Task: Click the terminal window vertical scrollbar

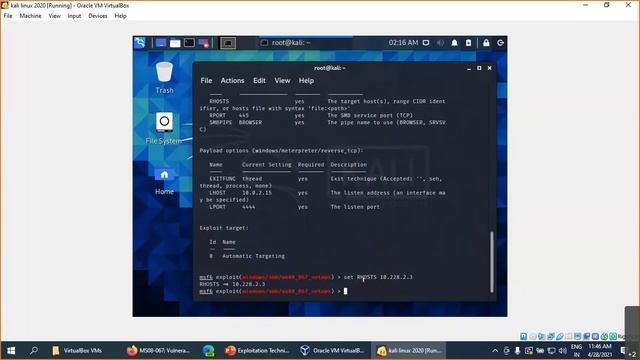Action: pos(492,262)
